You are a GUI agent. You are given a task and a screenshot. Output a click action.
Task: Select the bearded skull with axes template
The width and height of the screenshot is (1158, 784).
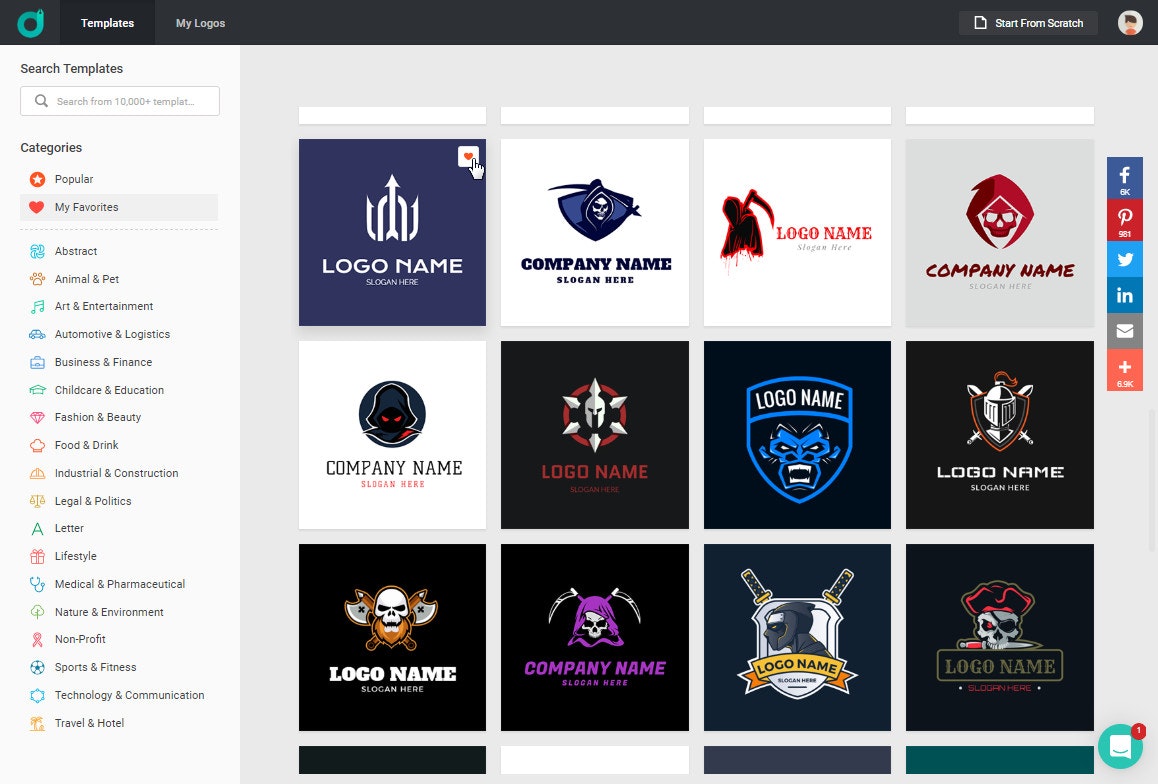[392, 638]
